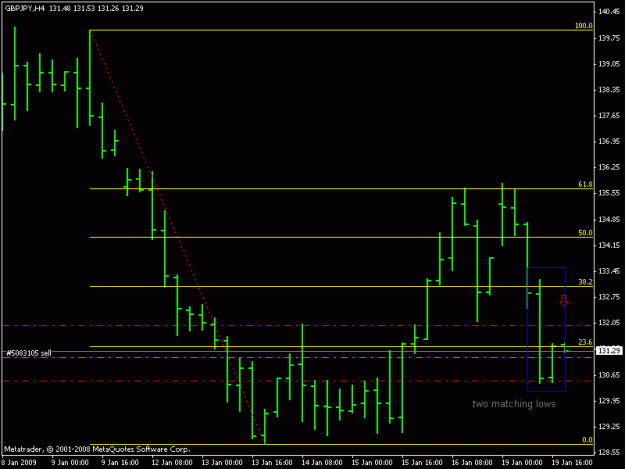Click time axis label 19 Jan 00:00

(522, 463)
